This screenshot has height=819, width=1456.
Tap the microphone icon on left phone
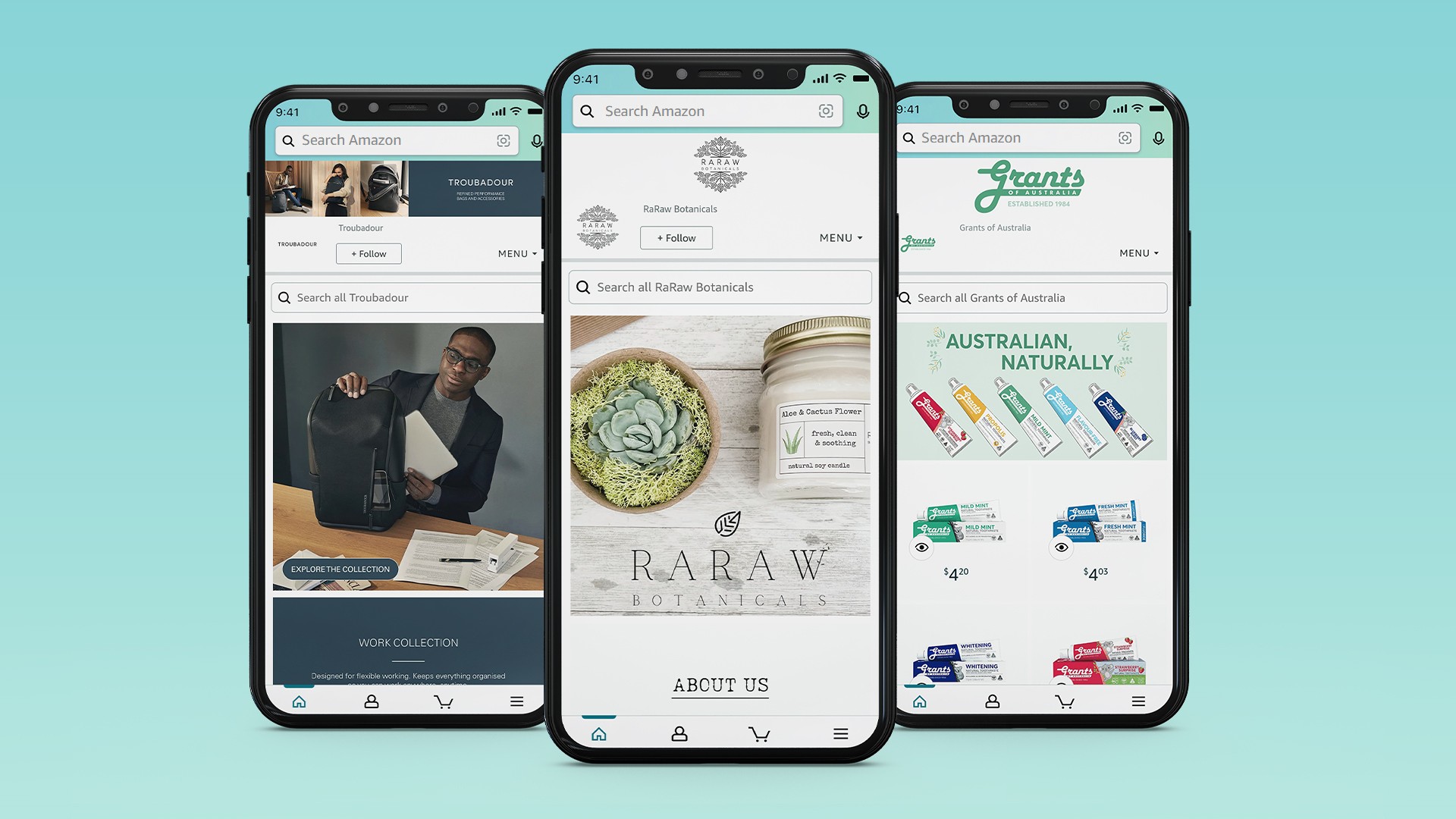pos(540,140)
